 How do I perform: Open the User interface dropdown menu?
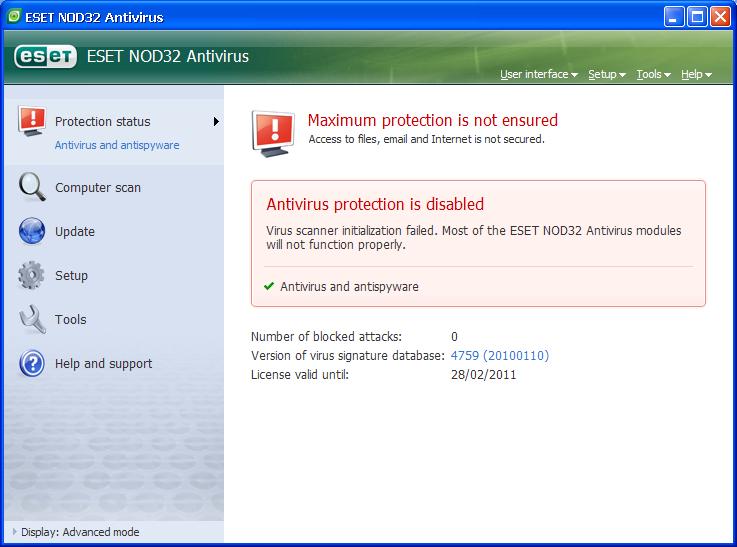pos(539,74)
